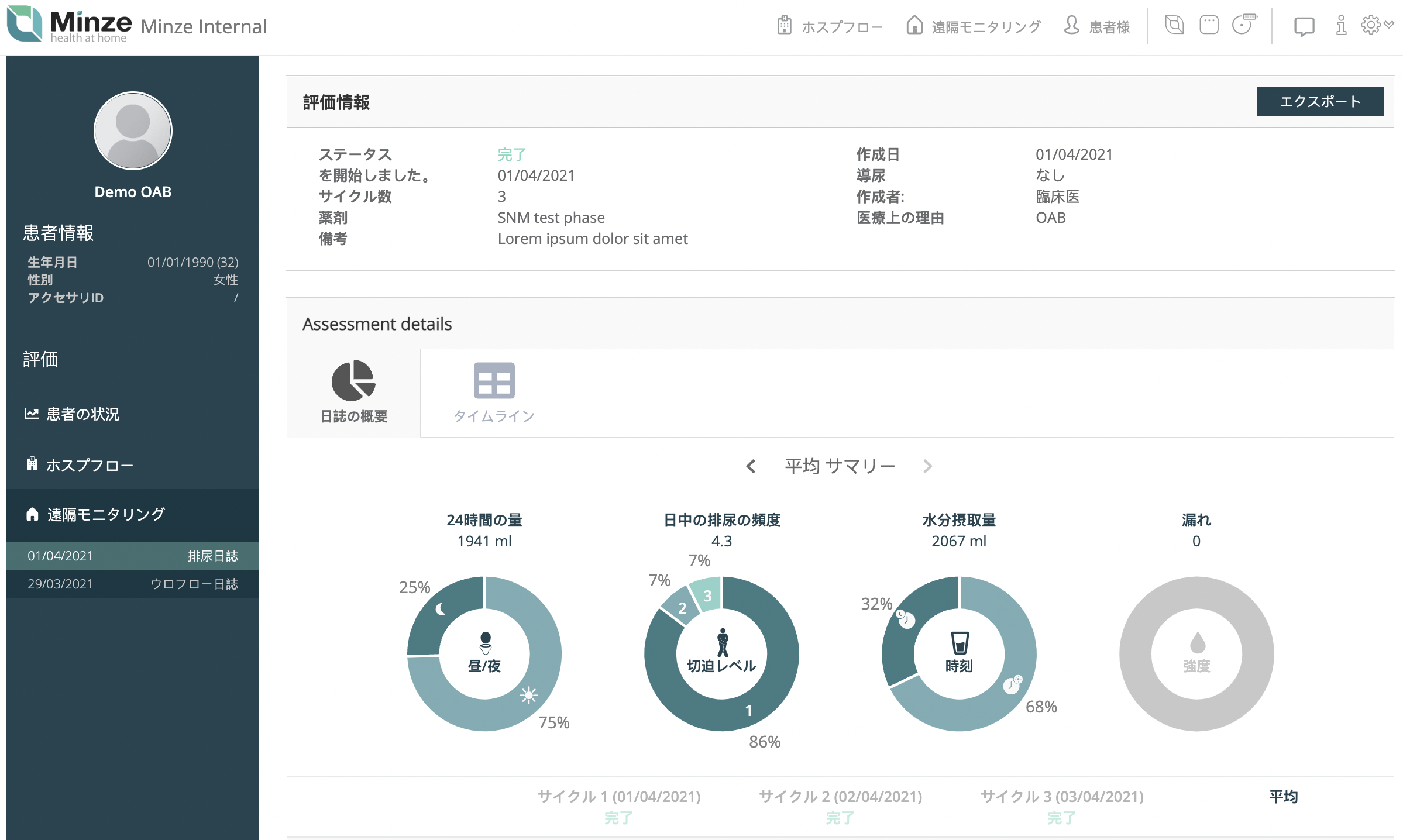
Task: Click the Demo OAB profile avatar
Action: pos(133,131)
